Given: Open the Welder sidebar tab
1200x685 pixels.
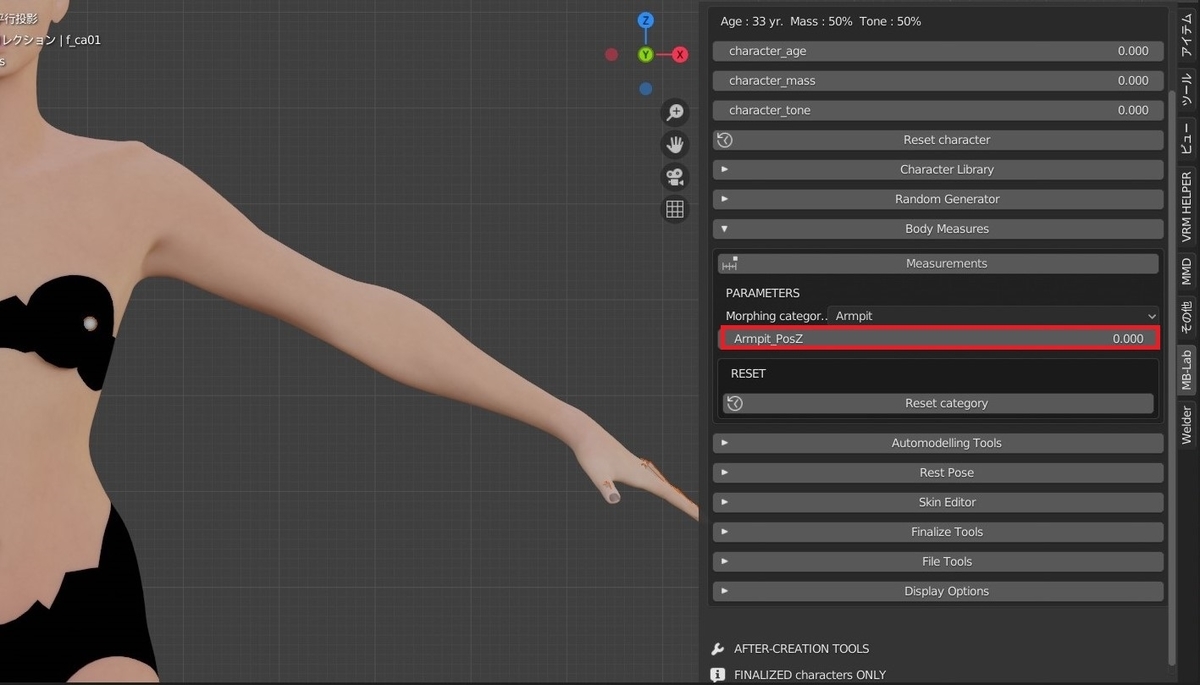Looking at the screenshot, I should pos(1186,425).
